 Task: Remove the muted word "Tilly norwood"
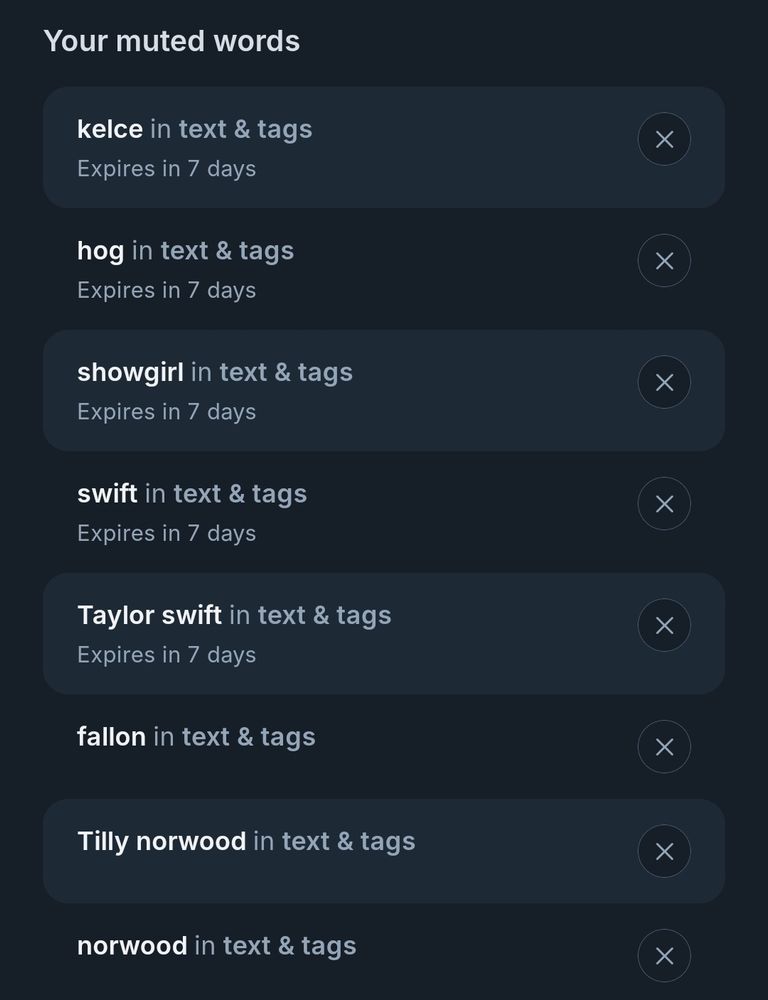664,851
